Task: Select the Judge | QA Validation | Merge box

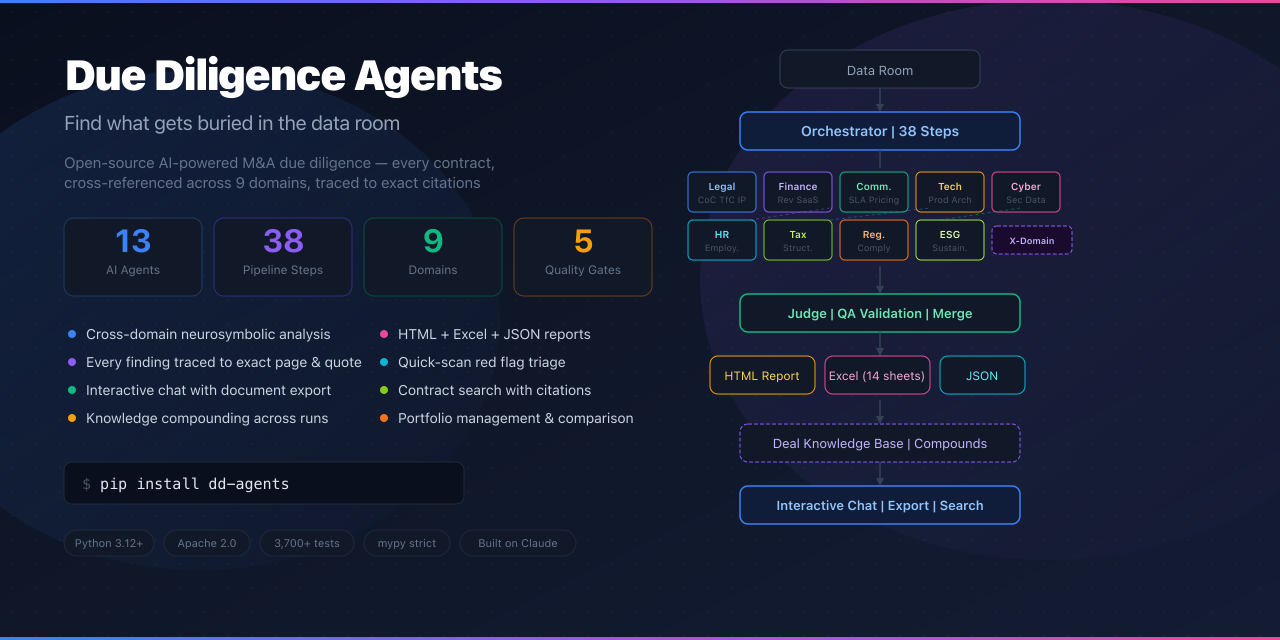Action: 880,313
